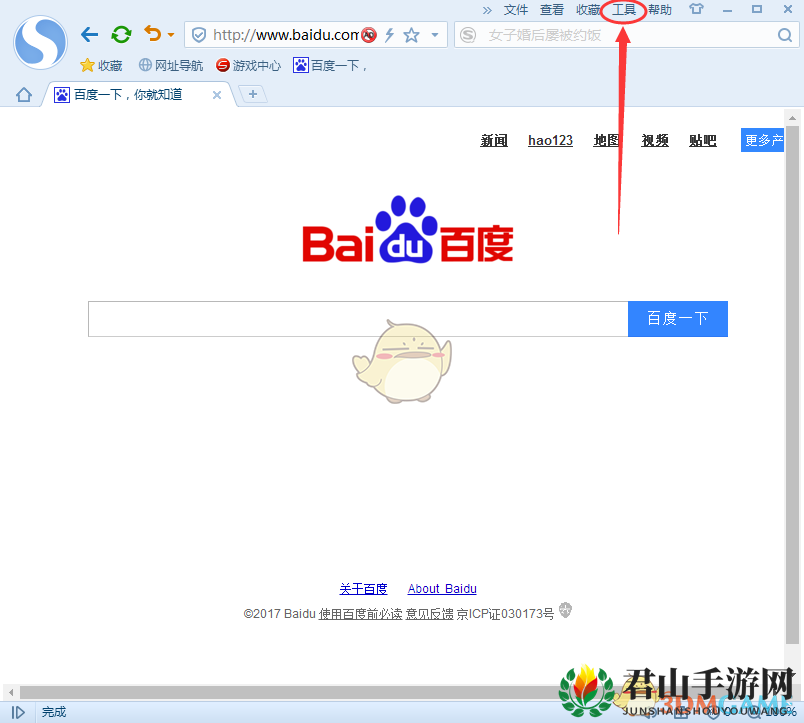Click the magnifier search icon

[785, 35]
